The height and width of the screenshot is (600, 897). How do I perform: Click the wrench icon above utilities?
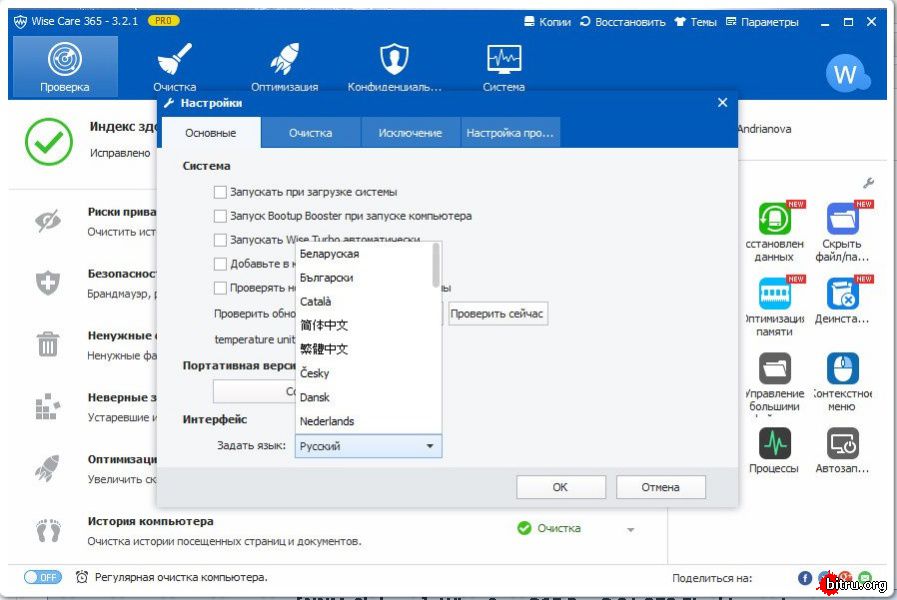[x=868, y=183]
